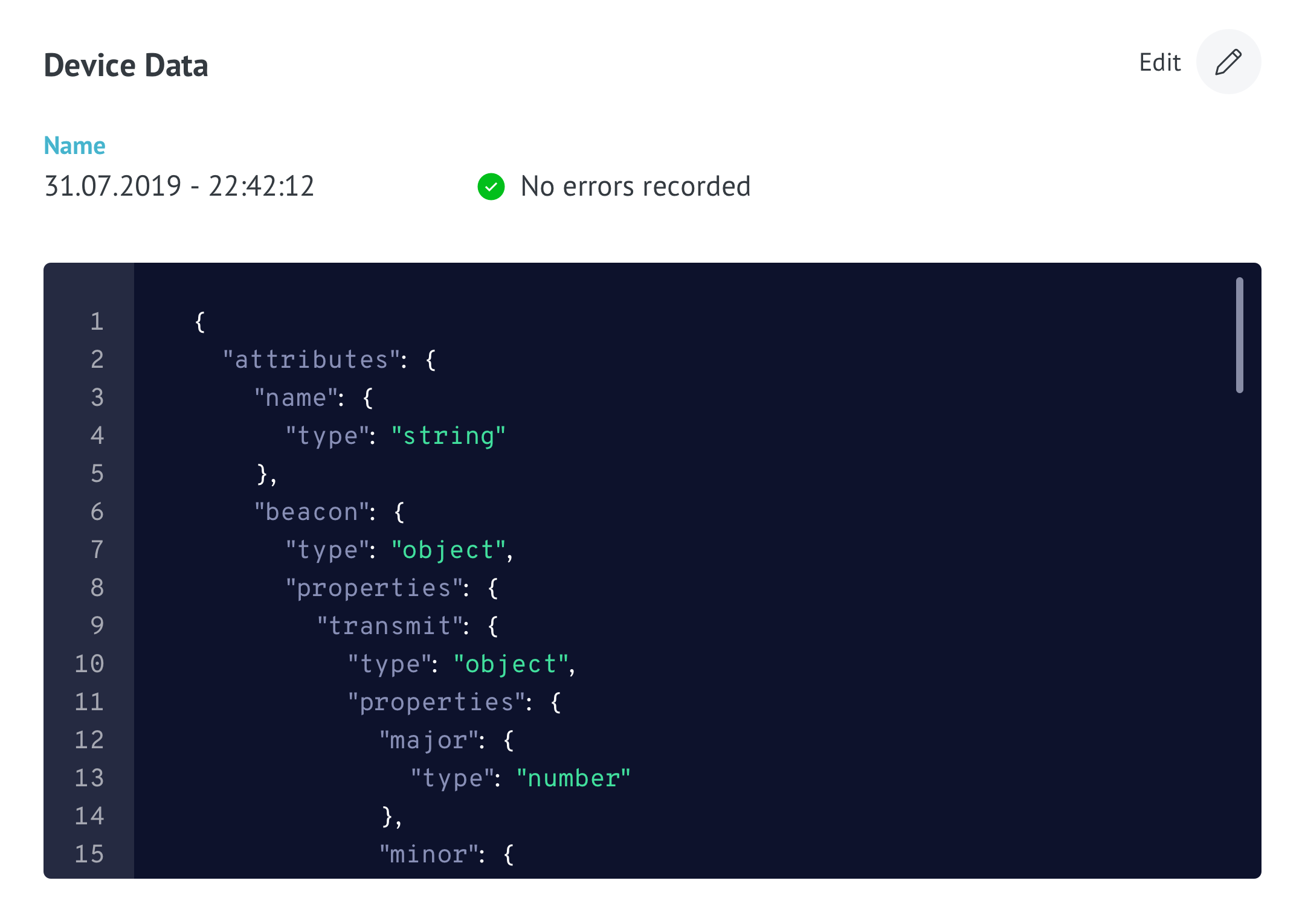1305x924 pixels.
Task: Click the "name" key on line 3
Action: pyautogui.click(x=295, y=398)
